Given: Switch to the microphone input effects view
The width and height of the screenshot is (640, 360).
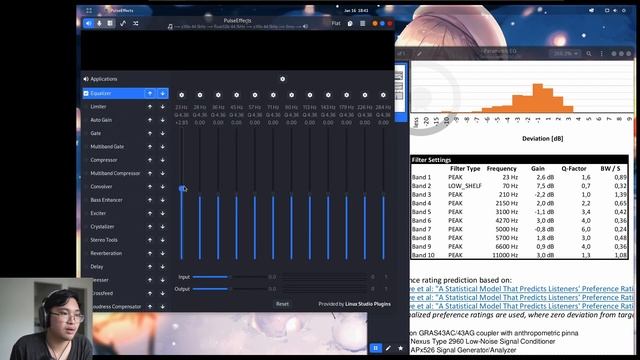Looking at the screenshot, I should coord(99,23).
